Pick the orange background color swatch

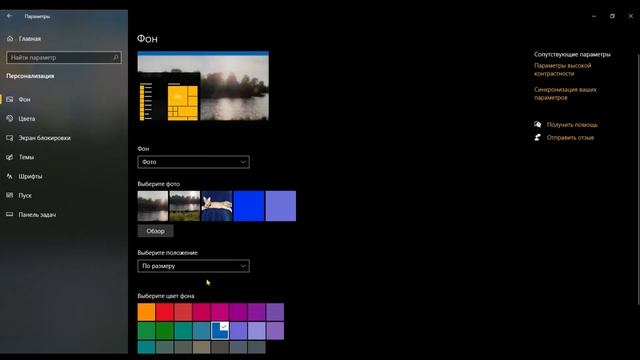coord(146,312)
